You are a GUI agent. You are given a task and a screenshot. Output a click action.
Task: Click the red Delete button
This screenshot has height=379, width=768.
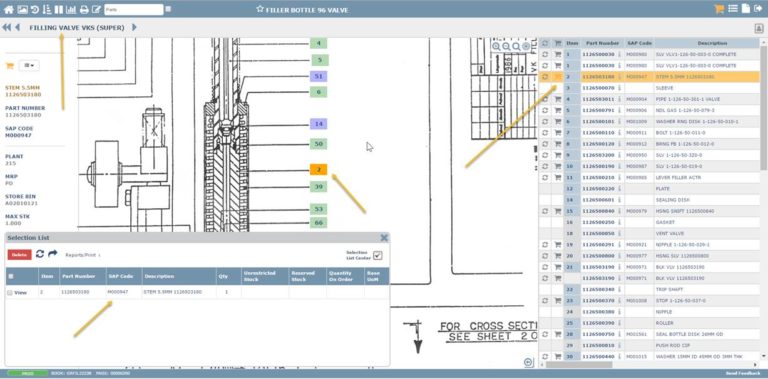coord(20,255)
